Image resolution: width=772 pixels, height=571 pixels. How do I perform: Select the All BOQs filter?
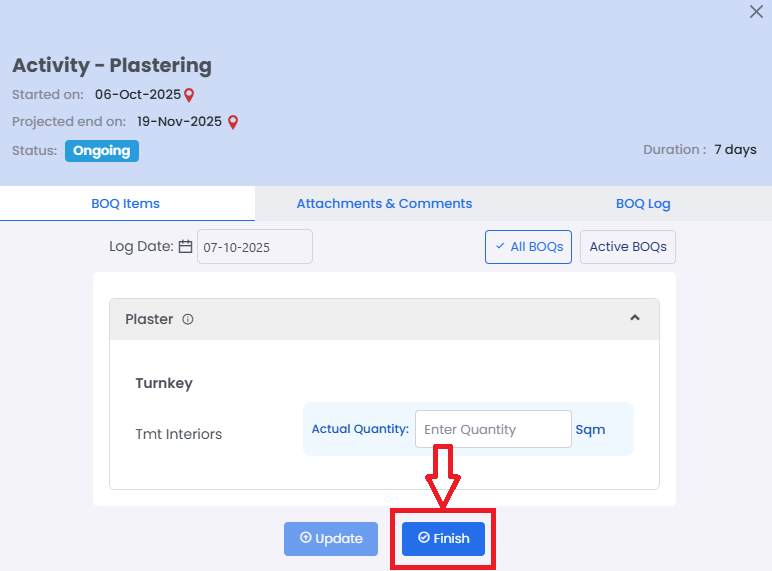529,247
